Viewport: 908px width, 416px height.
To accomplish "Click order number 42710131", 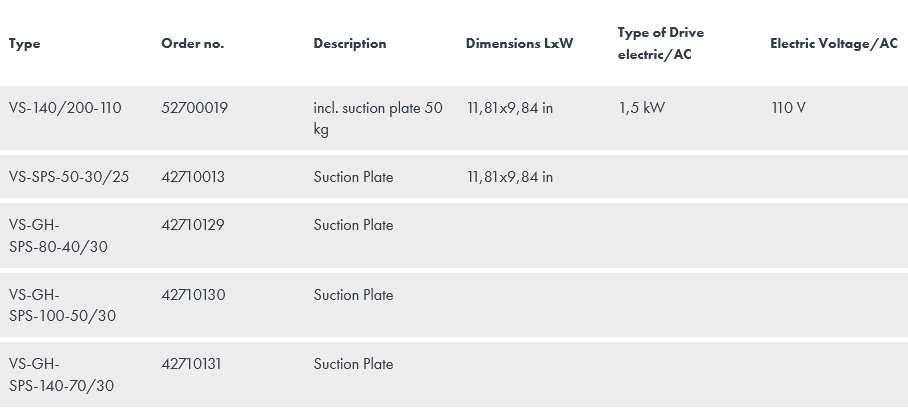I will pyautogui.click(x=191, y=364).
